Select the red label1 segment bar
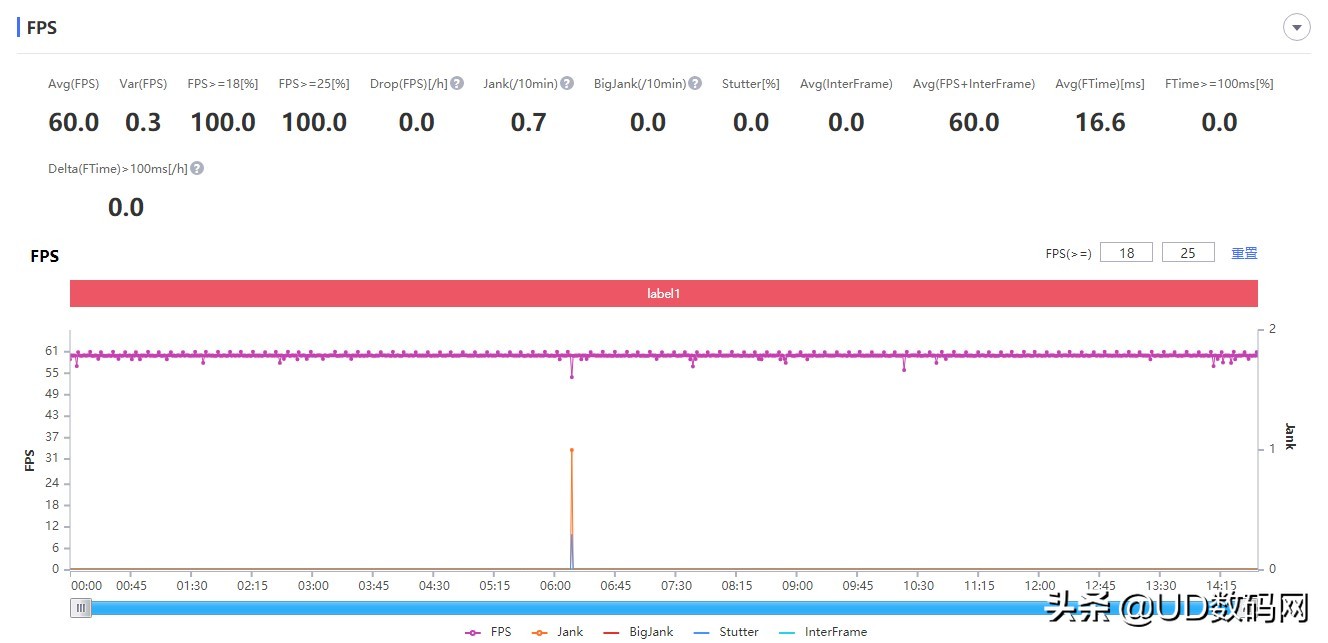Image resolution: width=1328 pixels, height=643 pixels. point(663,294)
